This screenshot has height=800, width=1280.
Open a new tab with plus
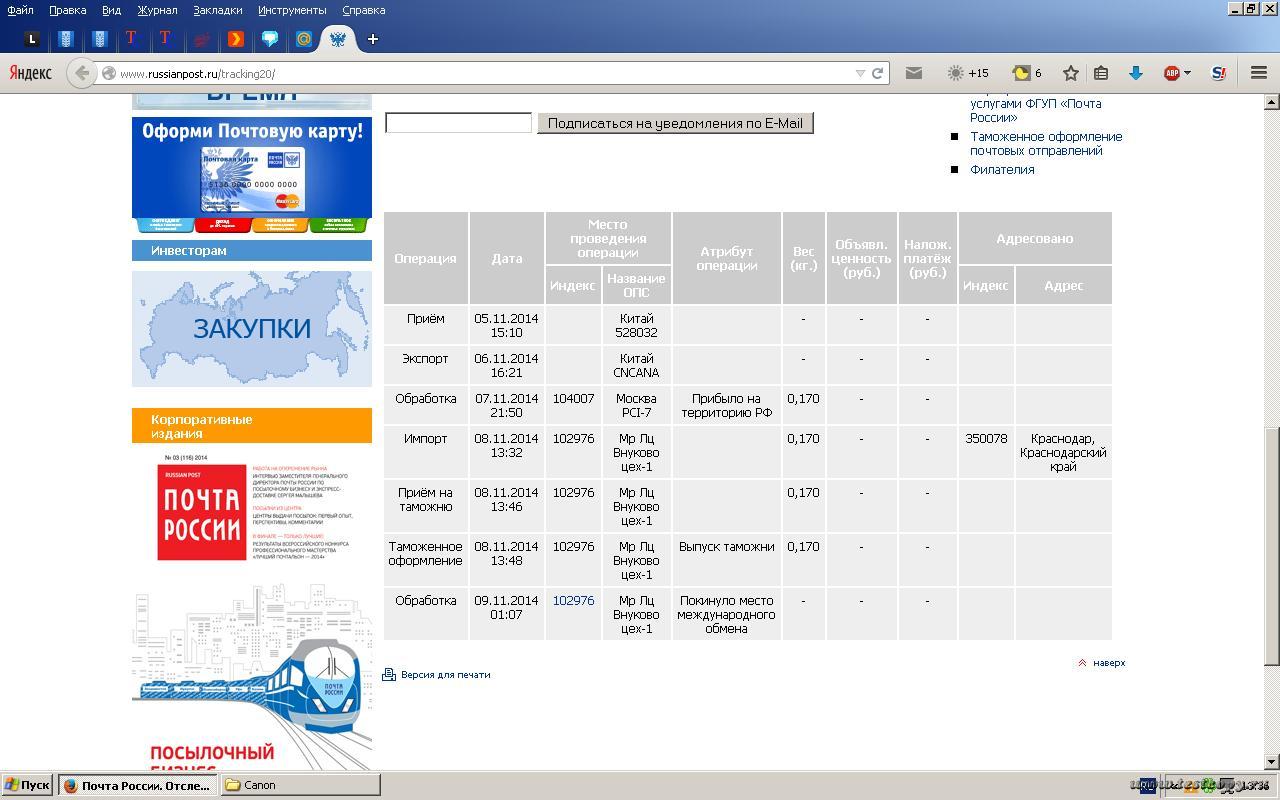click(x=373, y=39)
